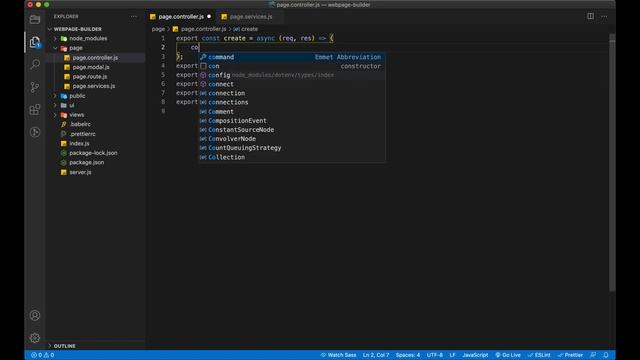Click 'page.controller.js' breadcrumb item
640x360 pixels.
[x=203, y=29]
